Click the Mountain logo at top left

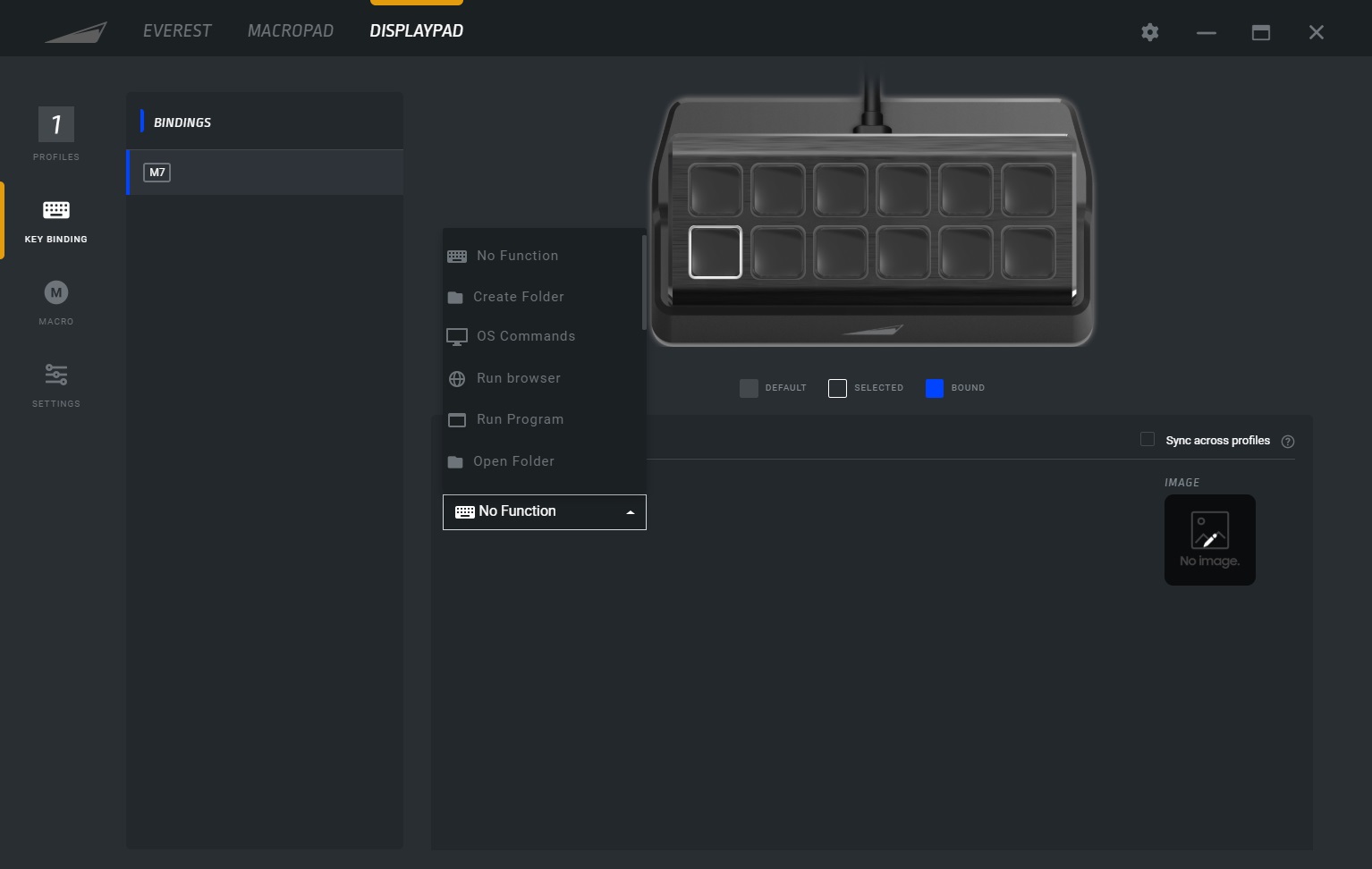(x=77, y=32)
